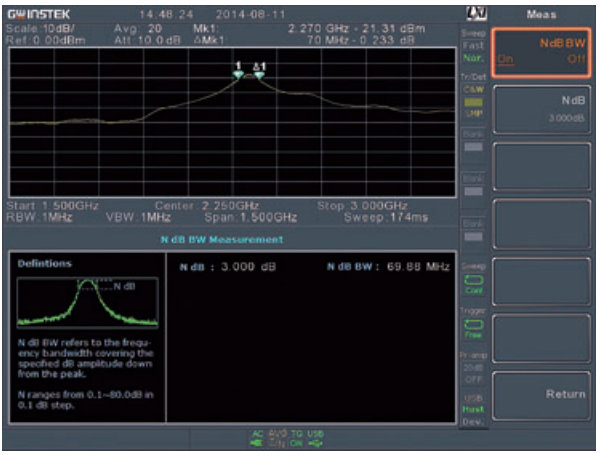Viewport: 601px width, 457px height.
Task: Click the Sweep 174ms readout
Action: [386, 218]
